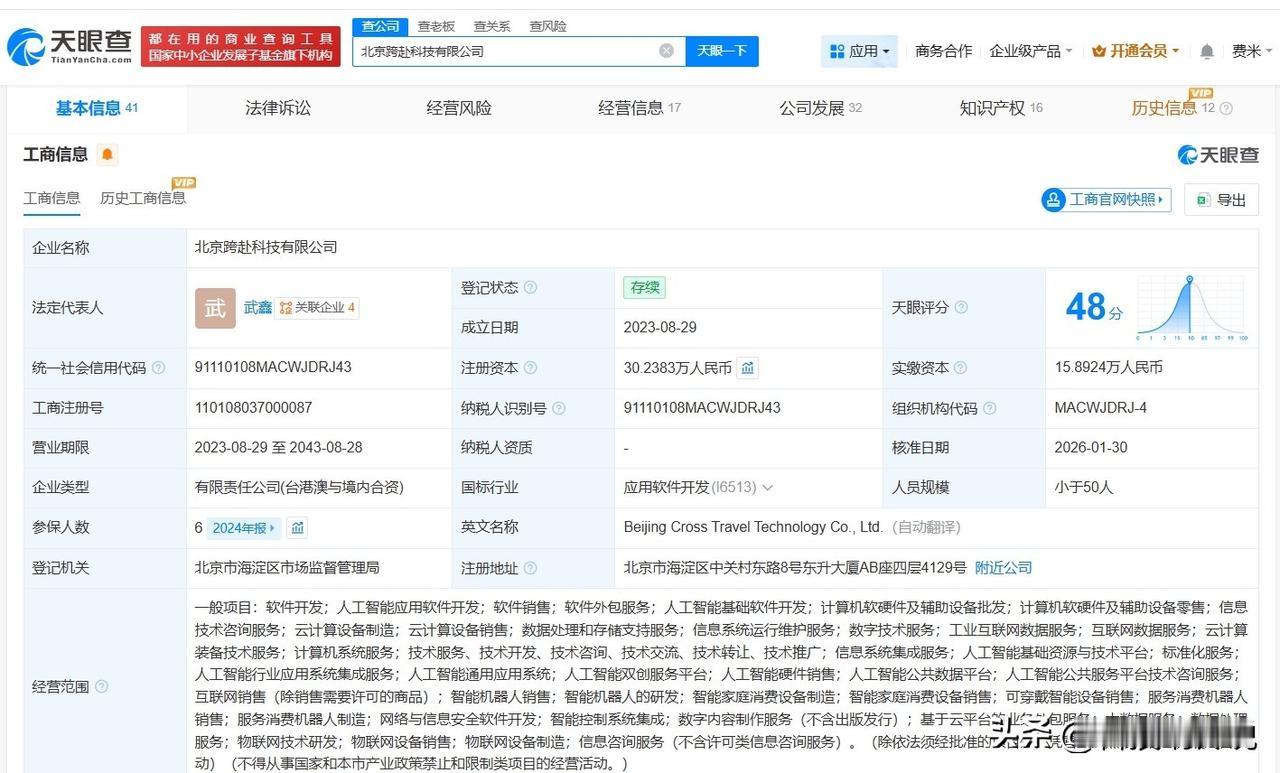Click the 有限责任公司(台港澳与境内合资) enterprise type
The width and height of the screenshot is (1280, 773).
pyautogui.click(x=299, y=488)
